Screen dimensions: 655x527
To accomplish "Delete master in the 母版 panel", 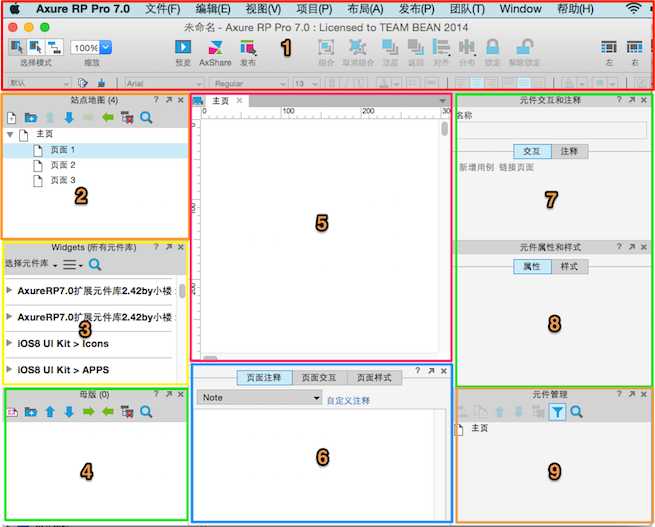I will [x=127, y=412].
